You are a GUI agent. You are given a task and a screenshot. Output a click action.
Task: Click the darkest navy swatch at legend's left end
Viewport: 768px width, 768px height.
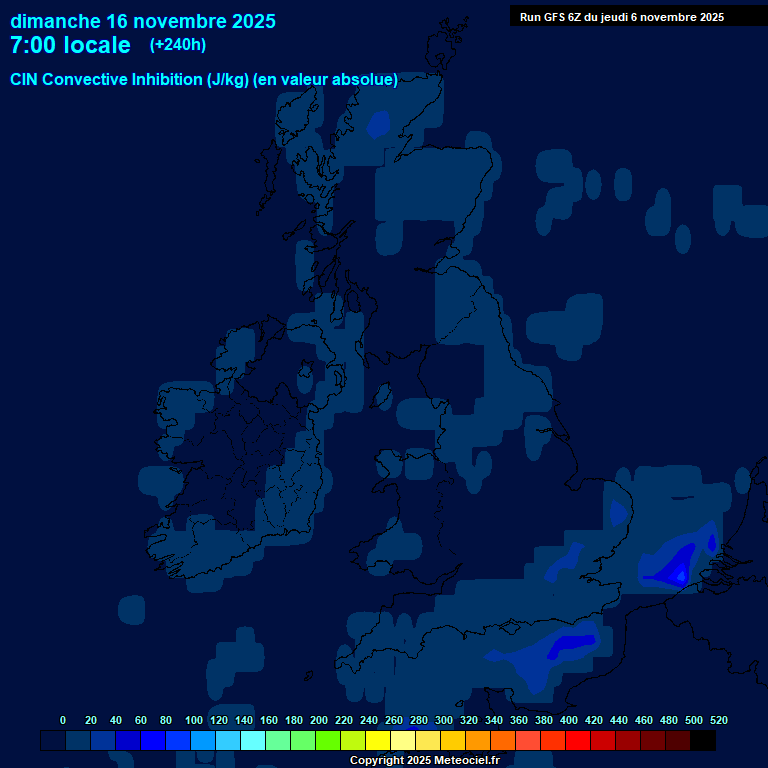pyautogui.click(x=53, y=740)
